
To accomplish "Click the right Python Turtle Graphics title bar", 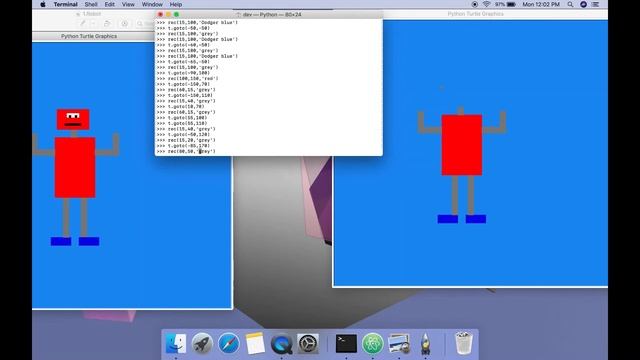I will [475, 14].
